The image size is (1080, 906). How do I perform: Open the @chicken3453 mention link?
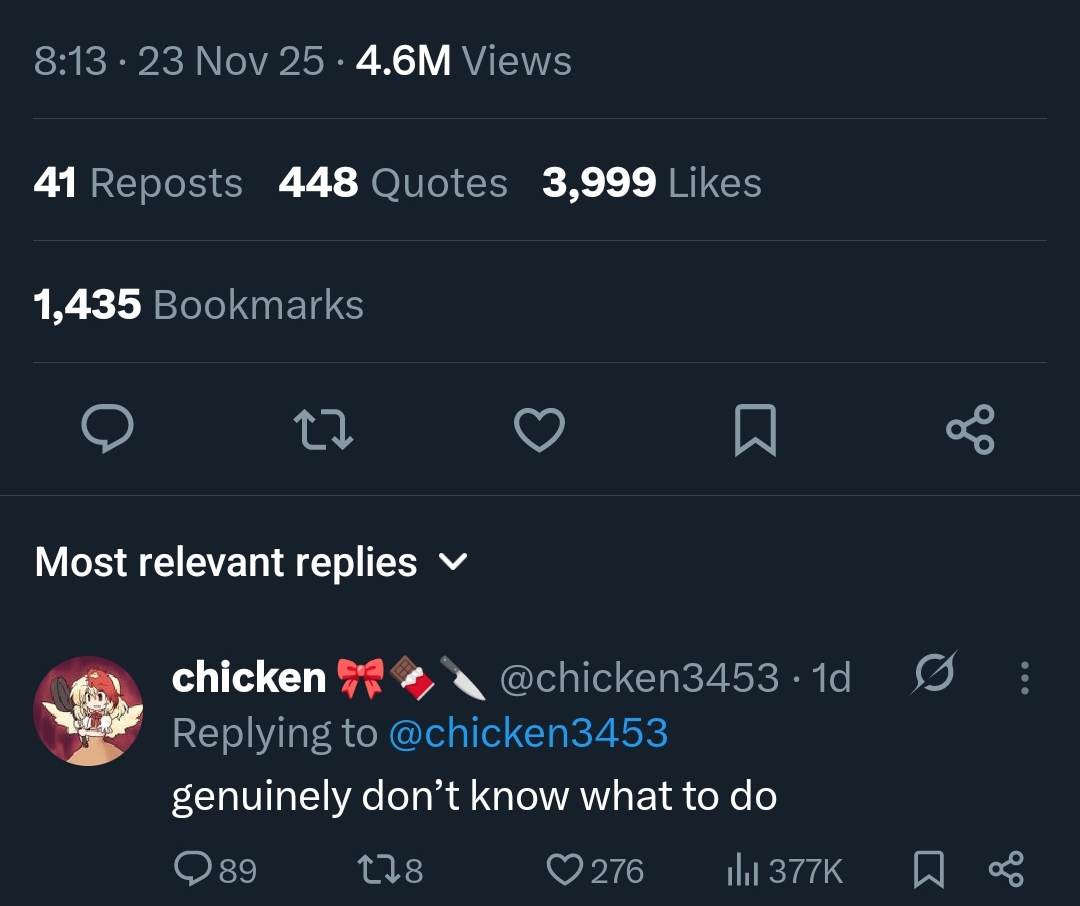[x=527, y=733]
